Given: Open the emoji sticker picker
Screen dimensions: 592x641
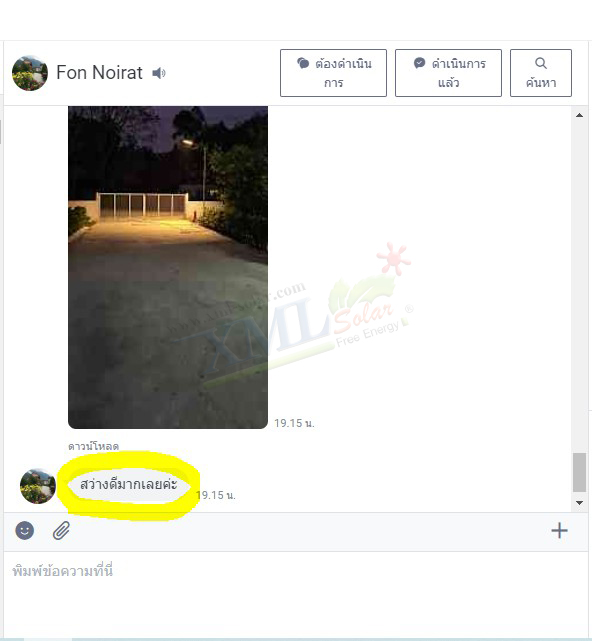Looking at the screenshot, I should pyautogui.click(x=25, y=531).
